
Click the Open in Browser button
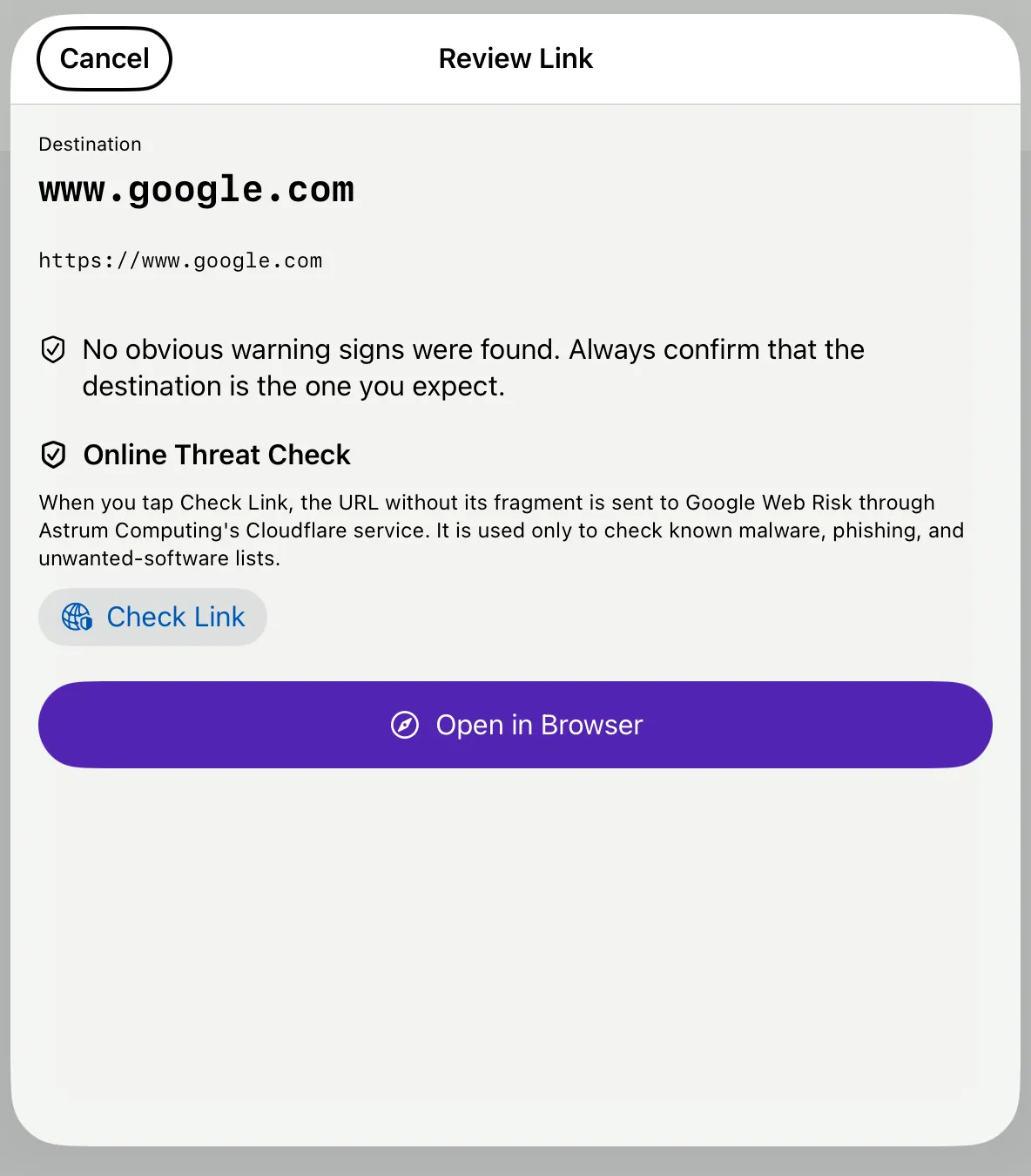tap(515, 725)
